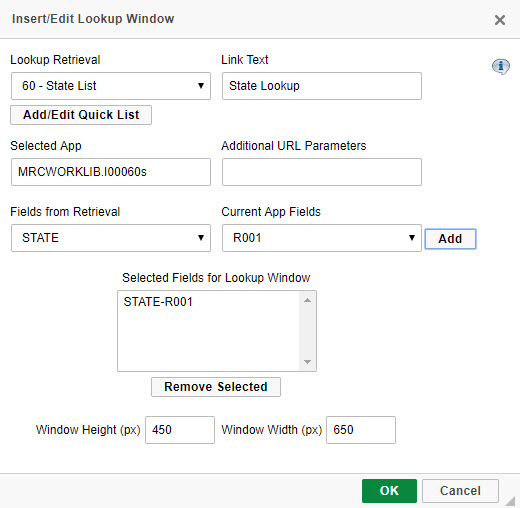The image size is (520, 508).
Task: Click the list scrollbar up arrow
Action: [x=307, y=300]
